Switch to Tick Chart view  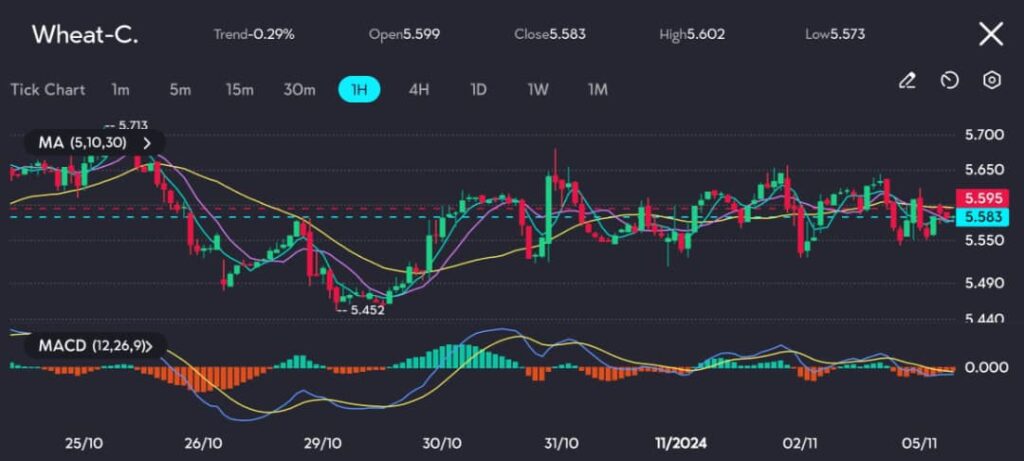(47, 89)
